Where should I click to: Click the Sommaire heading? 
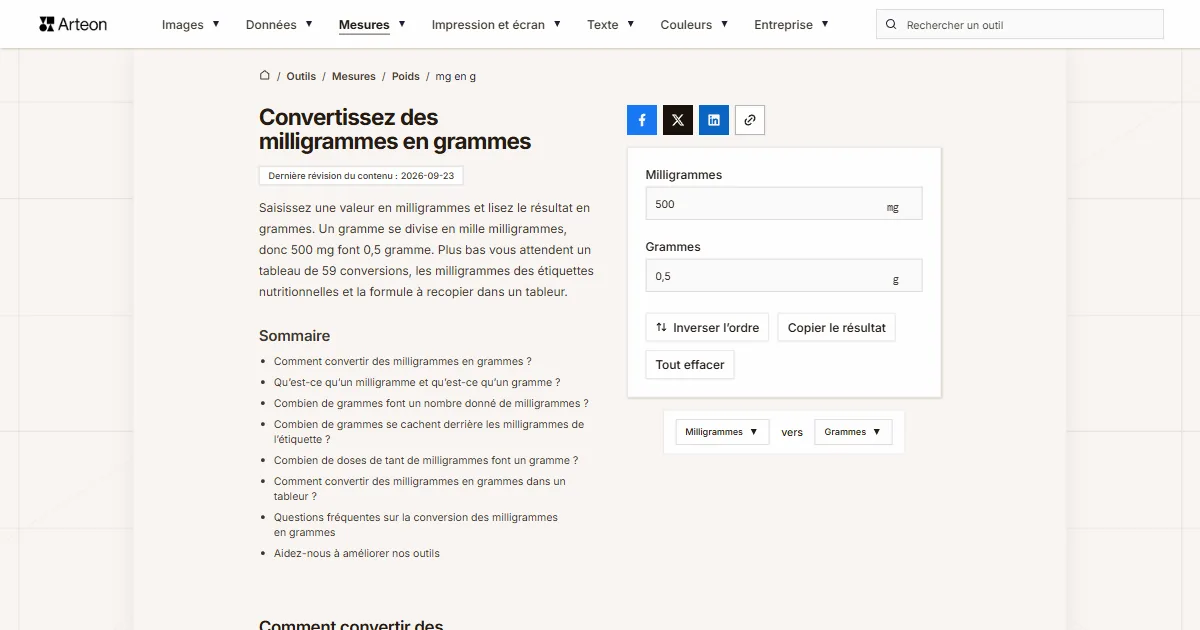[294, 336]
